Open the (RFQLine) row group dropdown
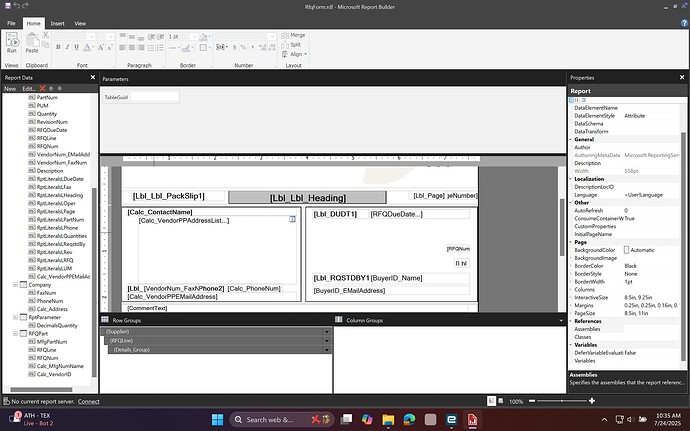Screen dimensions: 690x431 327,340
